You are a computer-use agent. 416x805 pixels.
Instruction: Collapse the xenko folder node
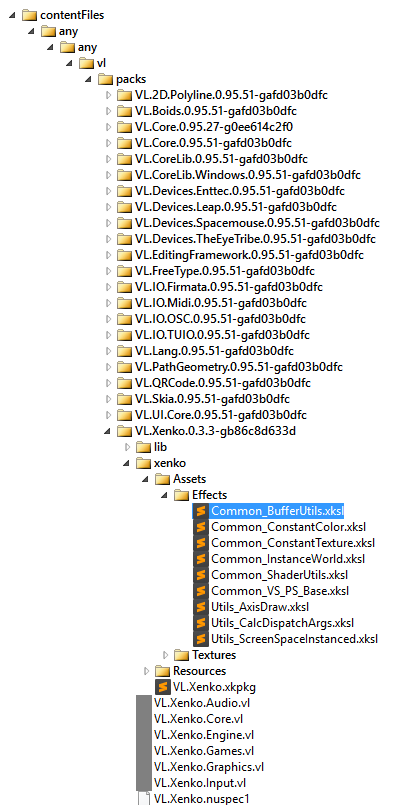tap(126, 464)
